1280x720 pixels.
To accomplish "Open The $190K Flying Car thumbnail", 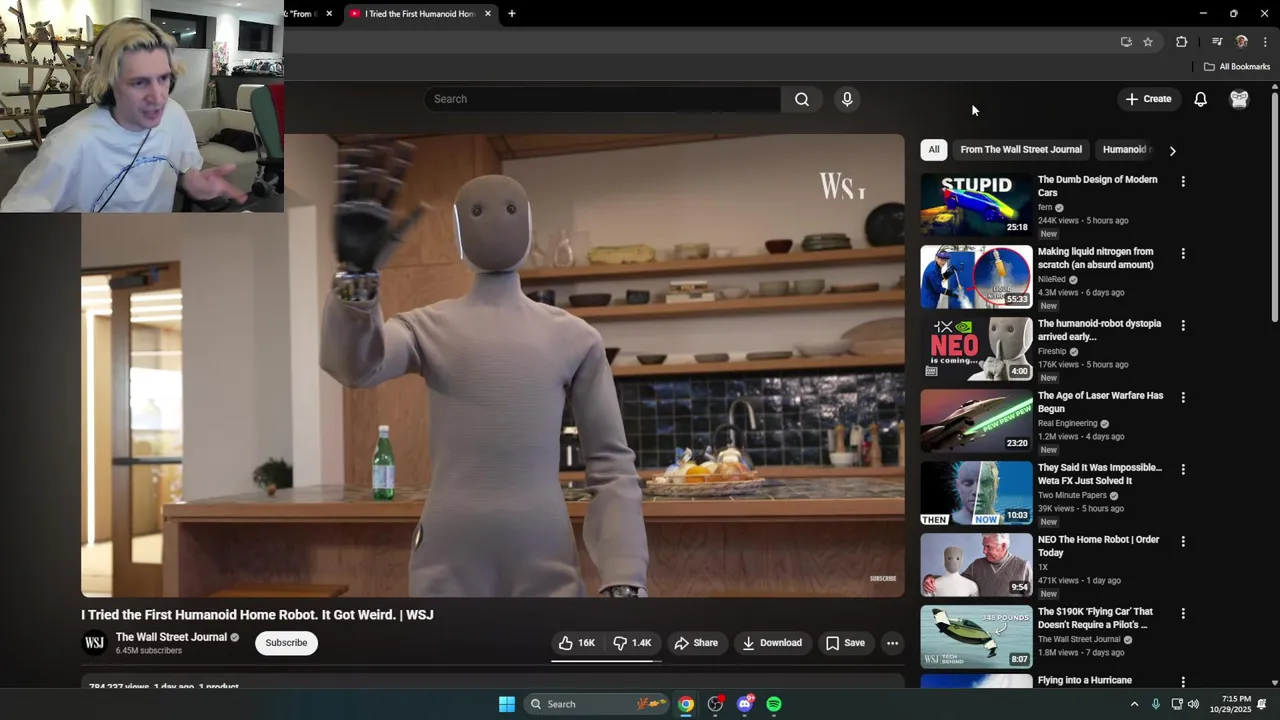I will pyautogui.click(x=976, y=637).
